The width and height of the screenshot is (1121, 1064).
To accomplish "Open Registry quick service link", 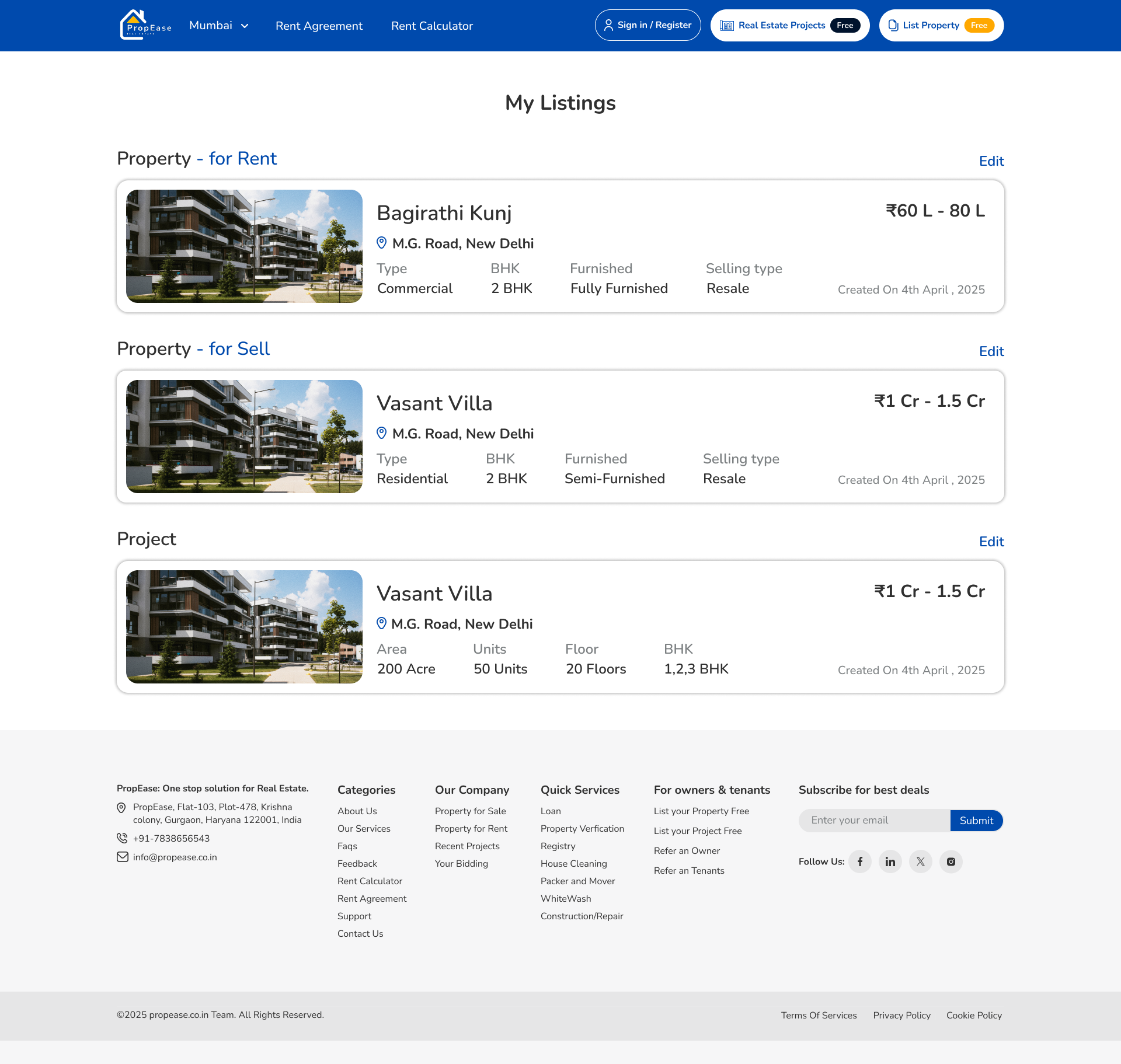I will click(558, 846).
